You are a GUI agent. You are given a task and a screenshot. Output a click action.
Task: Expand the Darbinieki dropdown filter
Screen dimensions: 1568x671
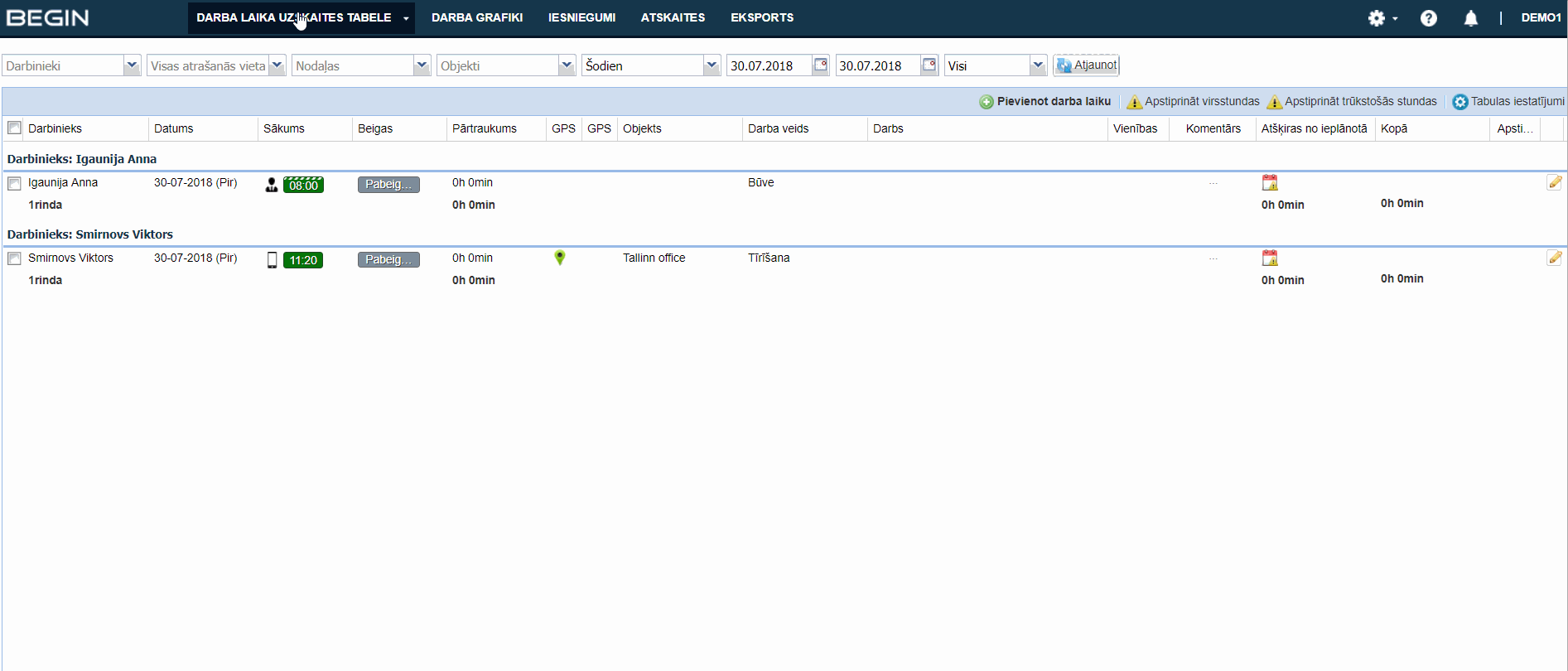coord(131,65)
